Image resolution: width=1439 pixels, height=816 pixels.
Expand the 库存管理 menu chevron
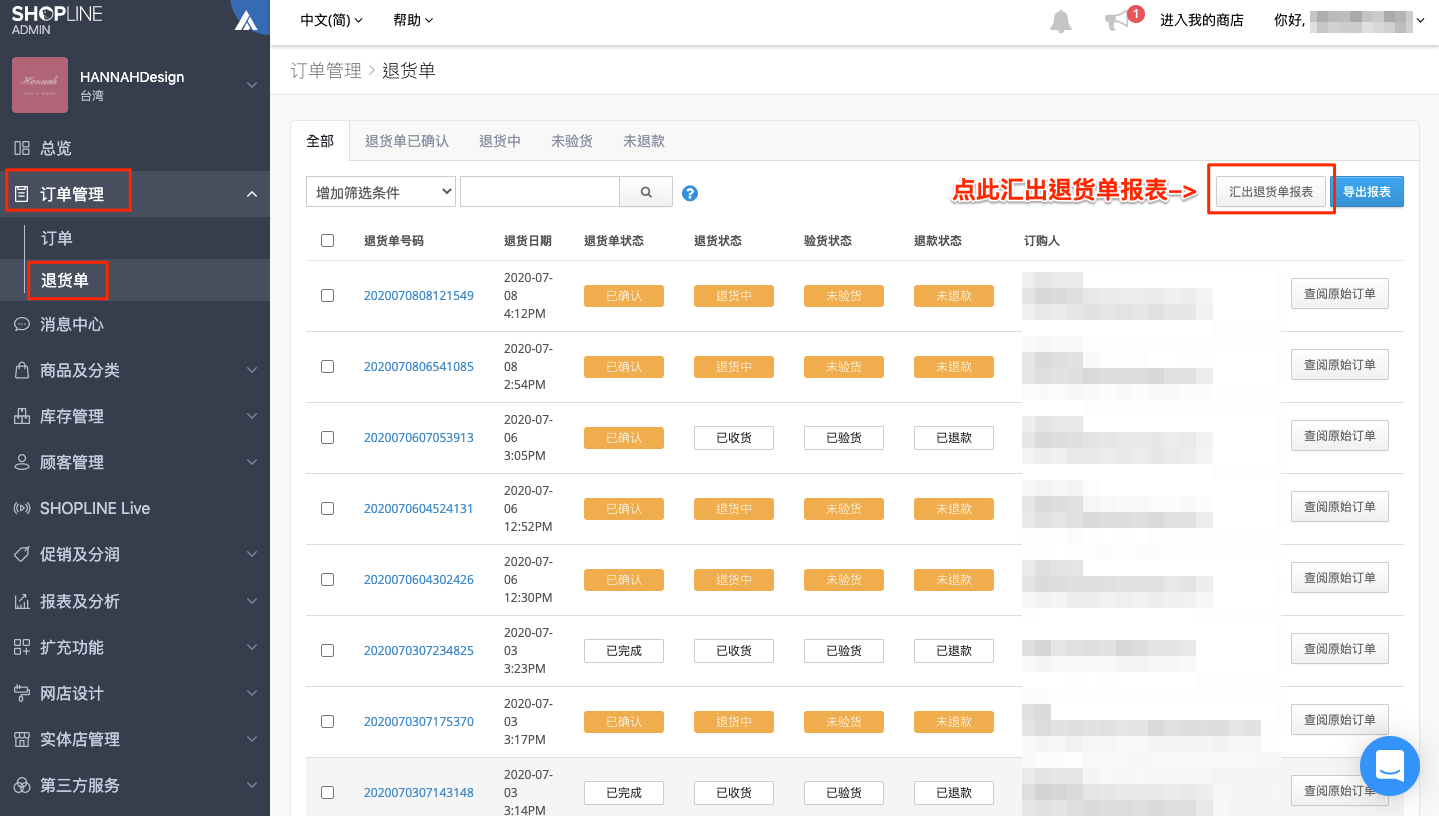[252, 416]
